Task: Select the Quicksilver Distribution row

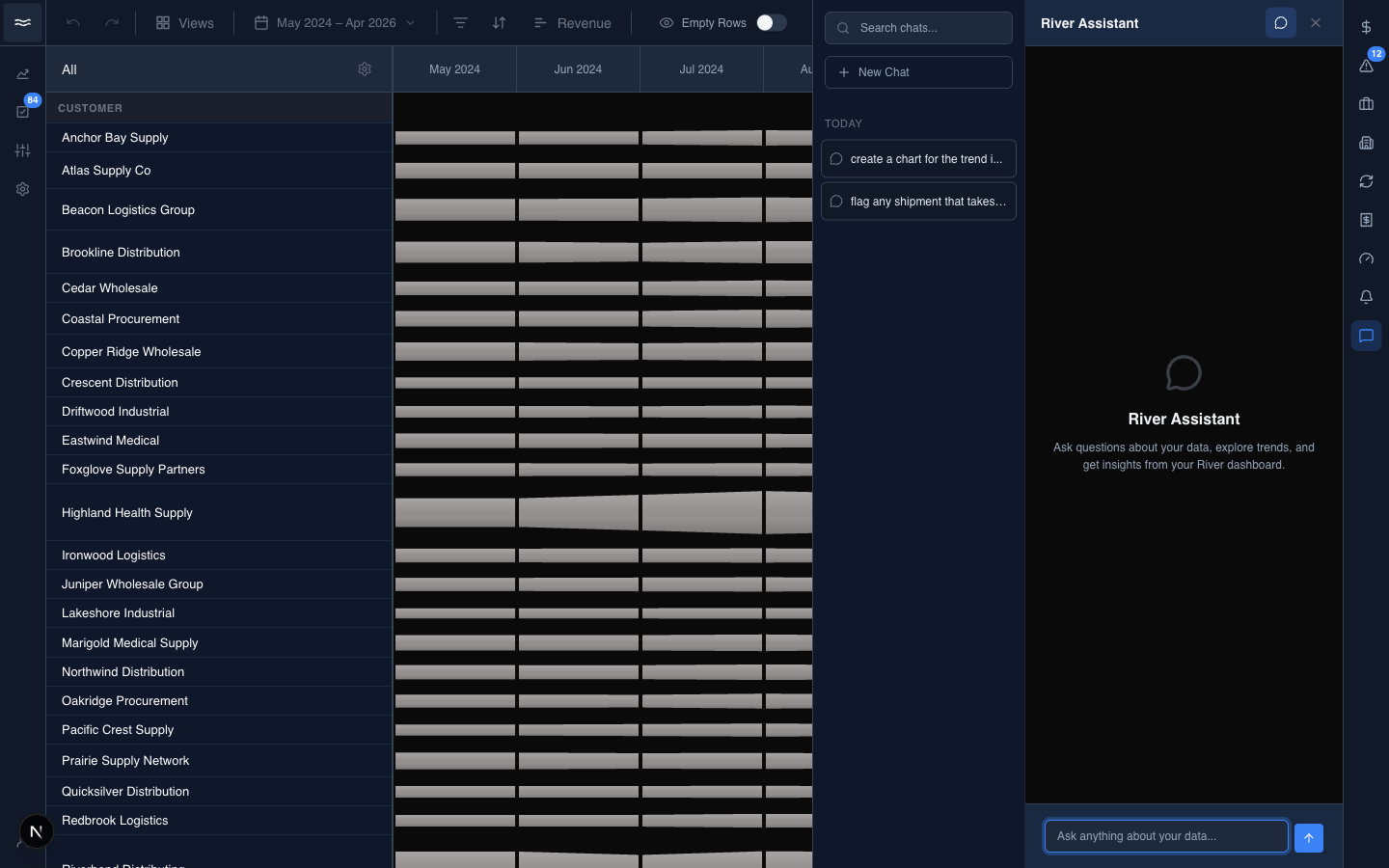Action: click(219, 792)
